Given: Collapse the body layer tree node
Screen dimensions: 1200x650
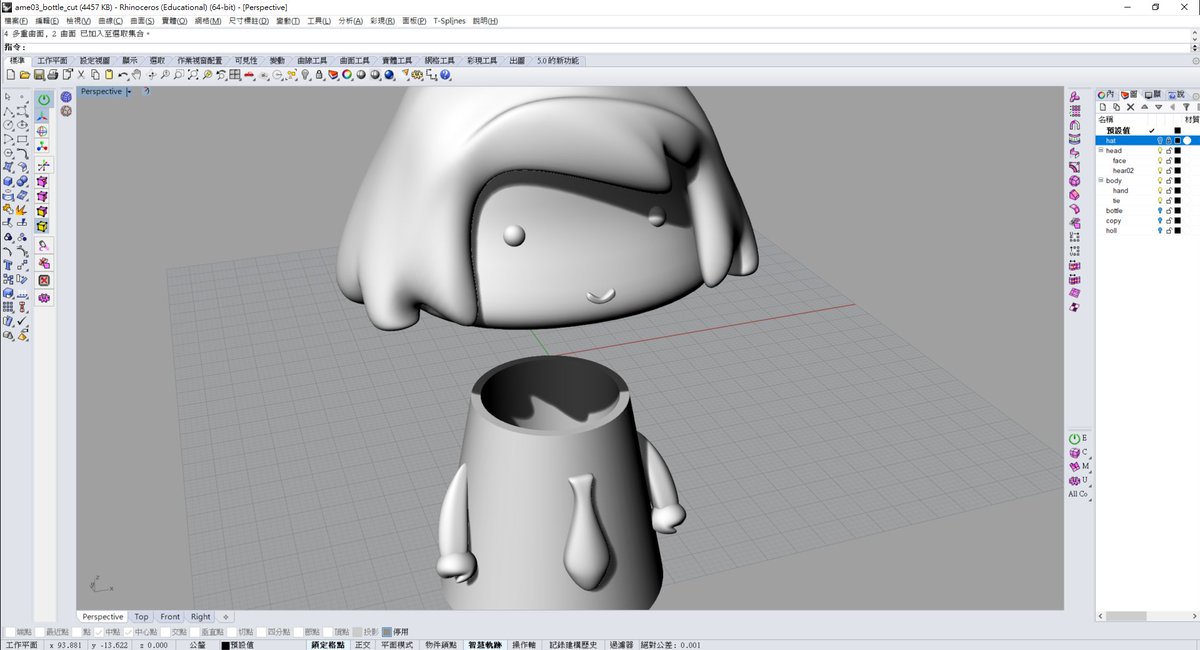Looking at the screenshot, I should pos(1101,181).
